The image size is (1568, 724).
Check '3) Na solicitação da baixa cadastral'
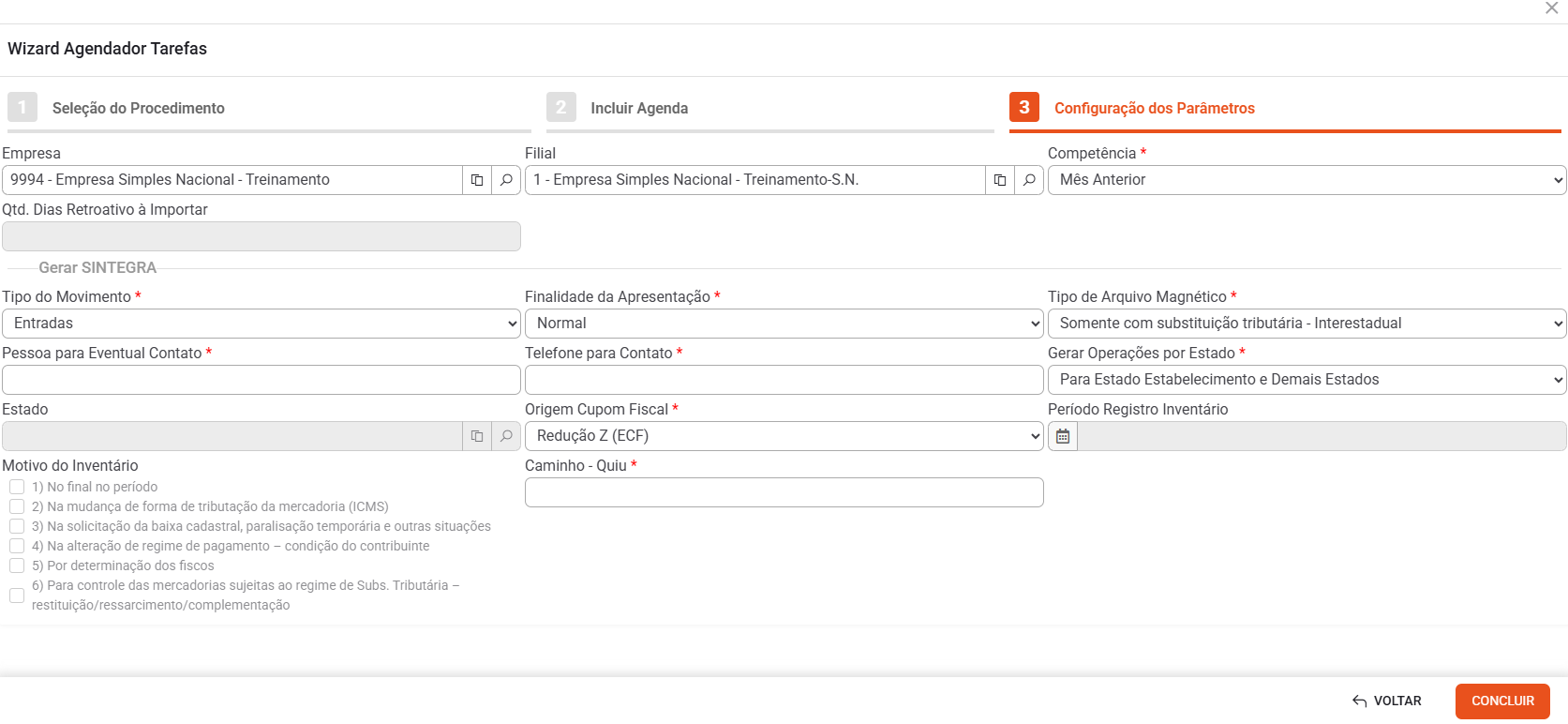pyautogui.click(x=17, y=526)
